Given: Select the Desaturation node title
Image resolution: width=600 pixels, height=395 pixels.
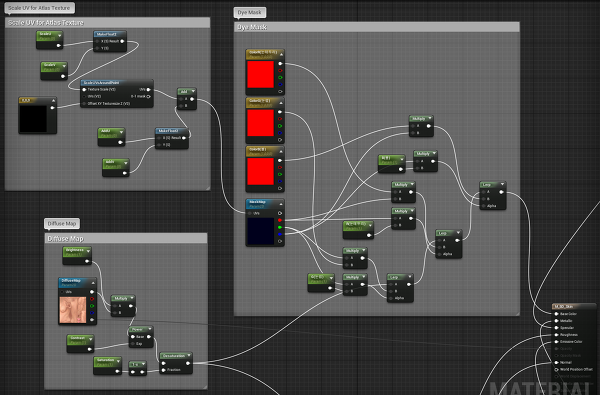Looking at the screenshot, I should (174, 356).
